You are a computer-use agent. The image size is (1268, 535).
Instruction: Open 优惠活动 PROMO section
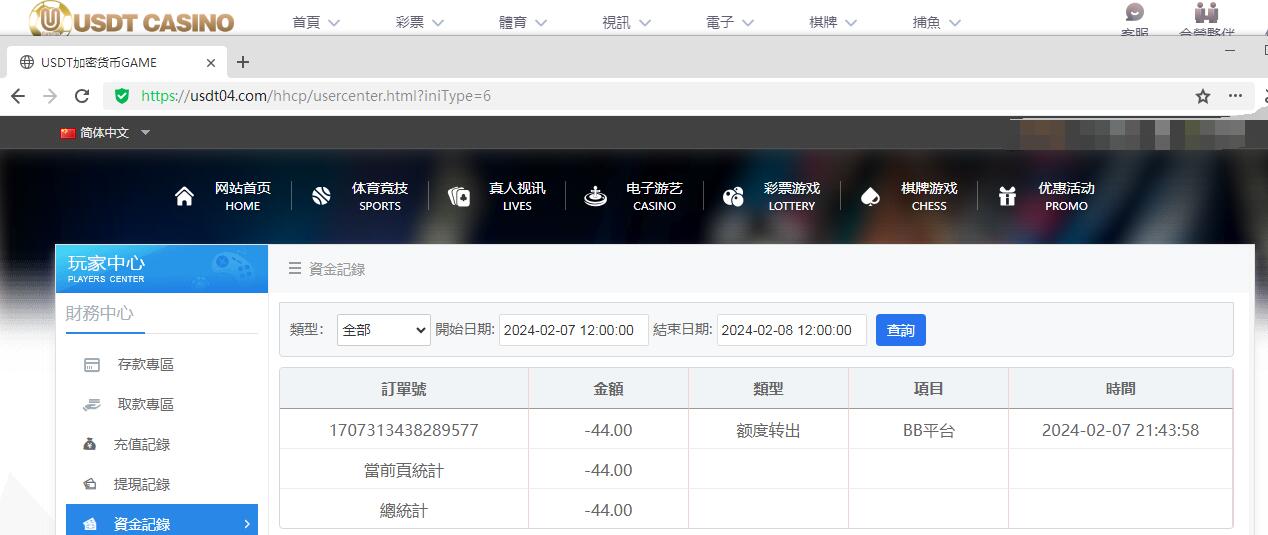tap(1066, 196)
